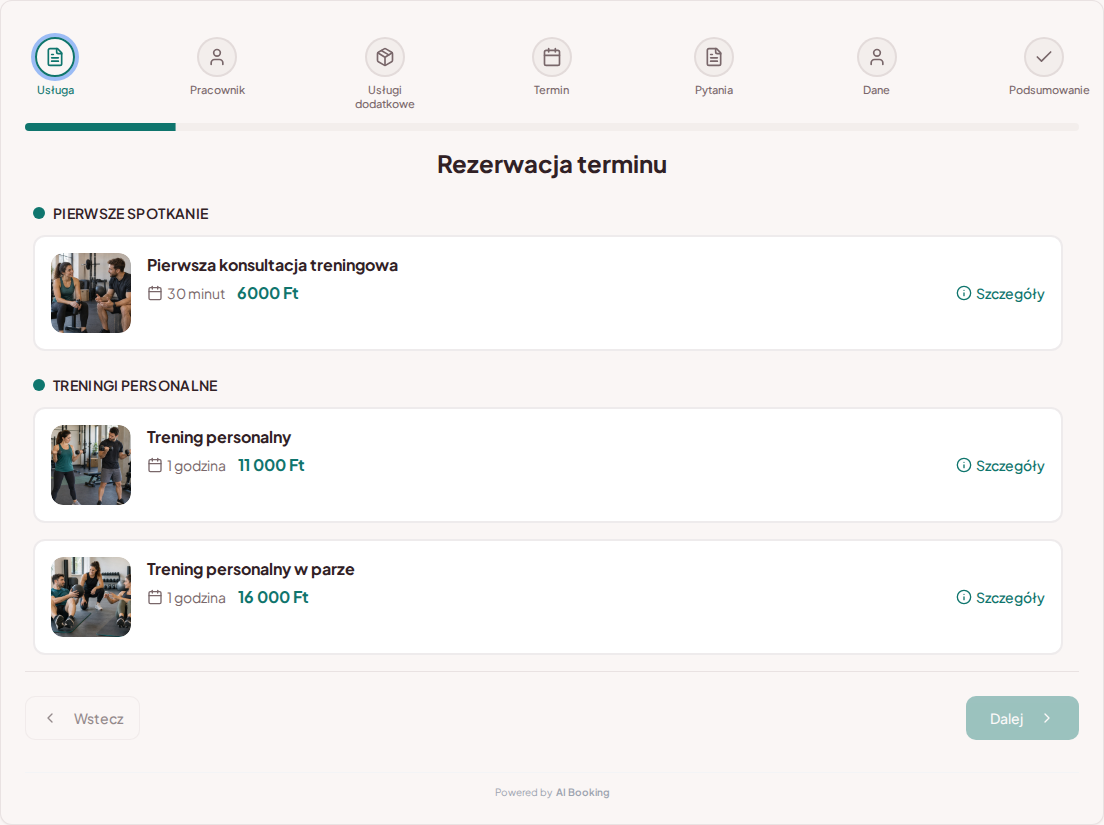Select the Usługa step icon
1104x825 pixels.
(55, 57)
